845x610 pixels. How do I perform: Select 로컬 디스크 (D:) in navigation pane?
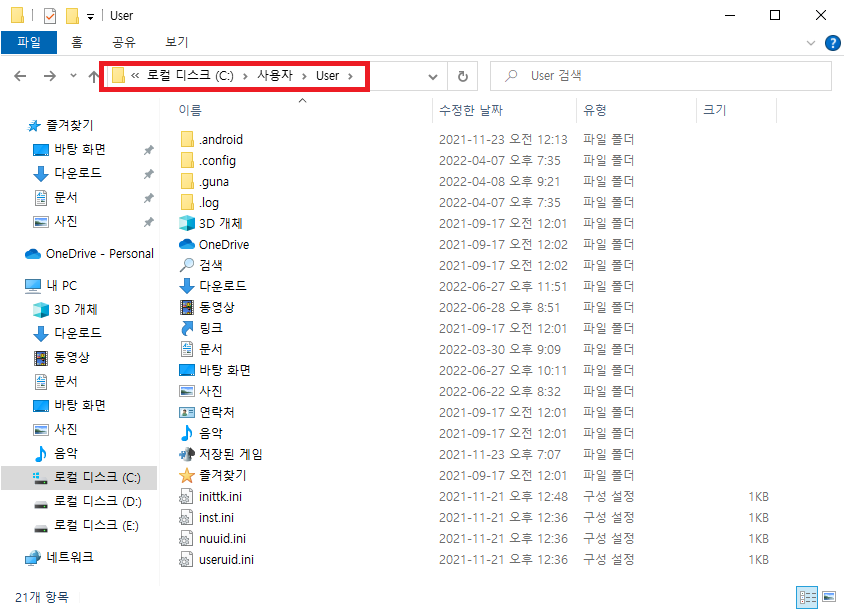[98, 501]
